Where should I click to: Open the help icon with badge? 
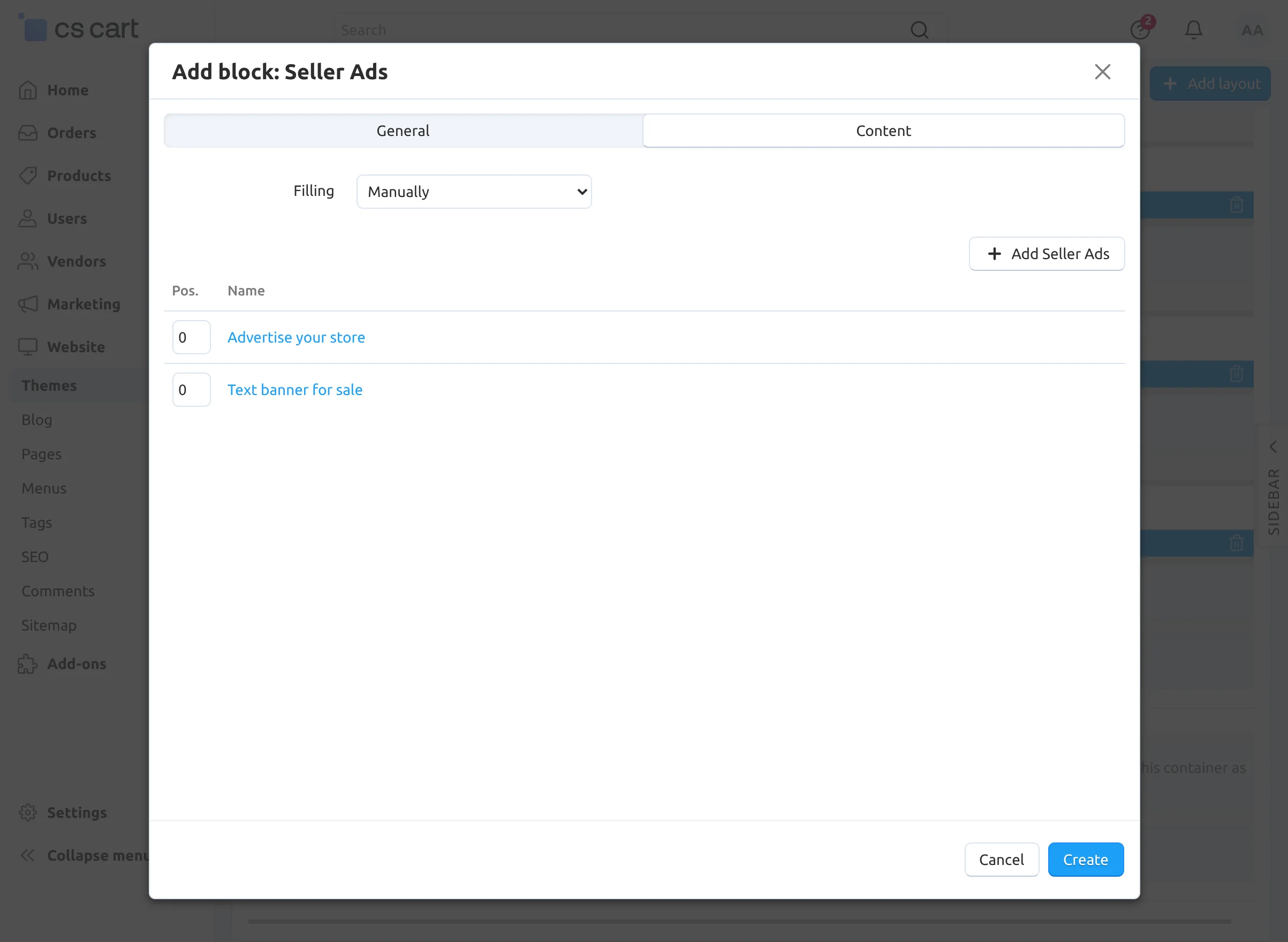click(x=1141, y=28)
